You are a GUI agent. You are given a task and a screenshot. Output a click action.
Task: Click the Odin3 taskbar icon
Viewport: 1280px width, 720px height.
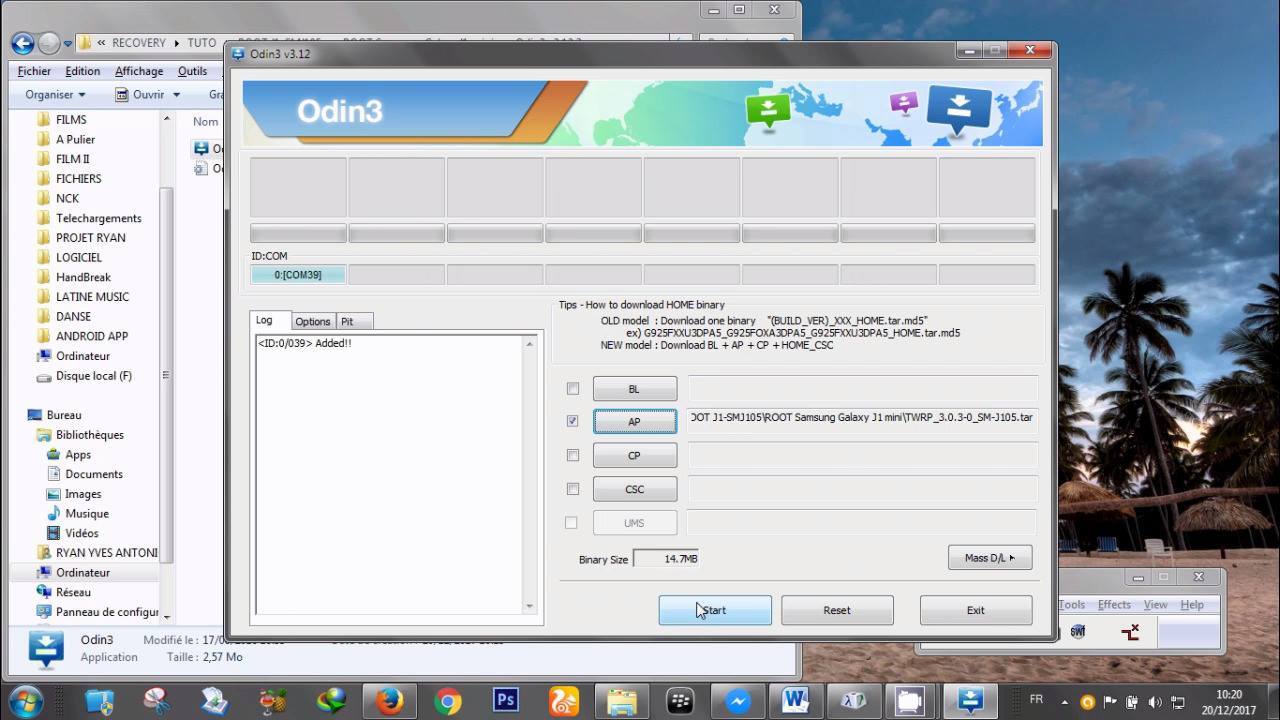[970, 700]
